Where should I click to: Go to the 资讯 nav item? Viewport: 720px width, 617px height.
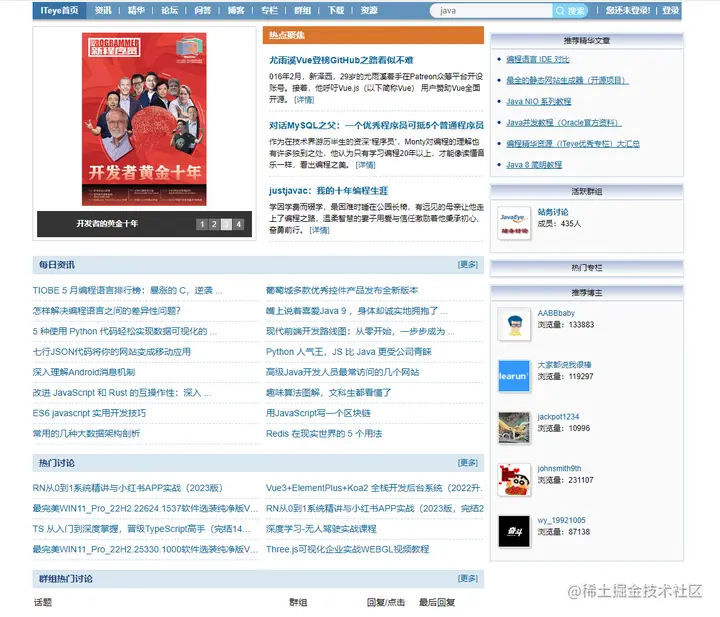point(103,10)
